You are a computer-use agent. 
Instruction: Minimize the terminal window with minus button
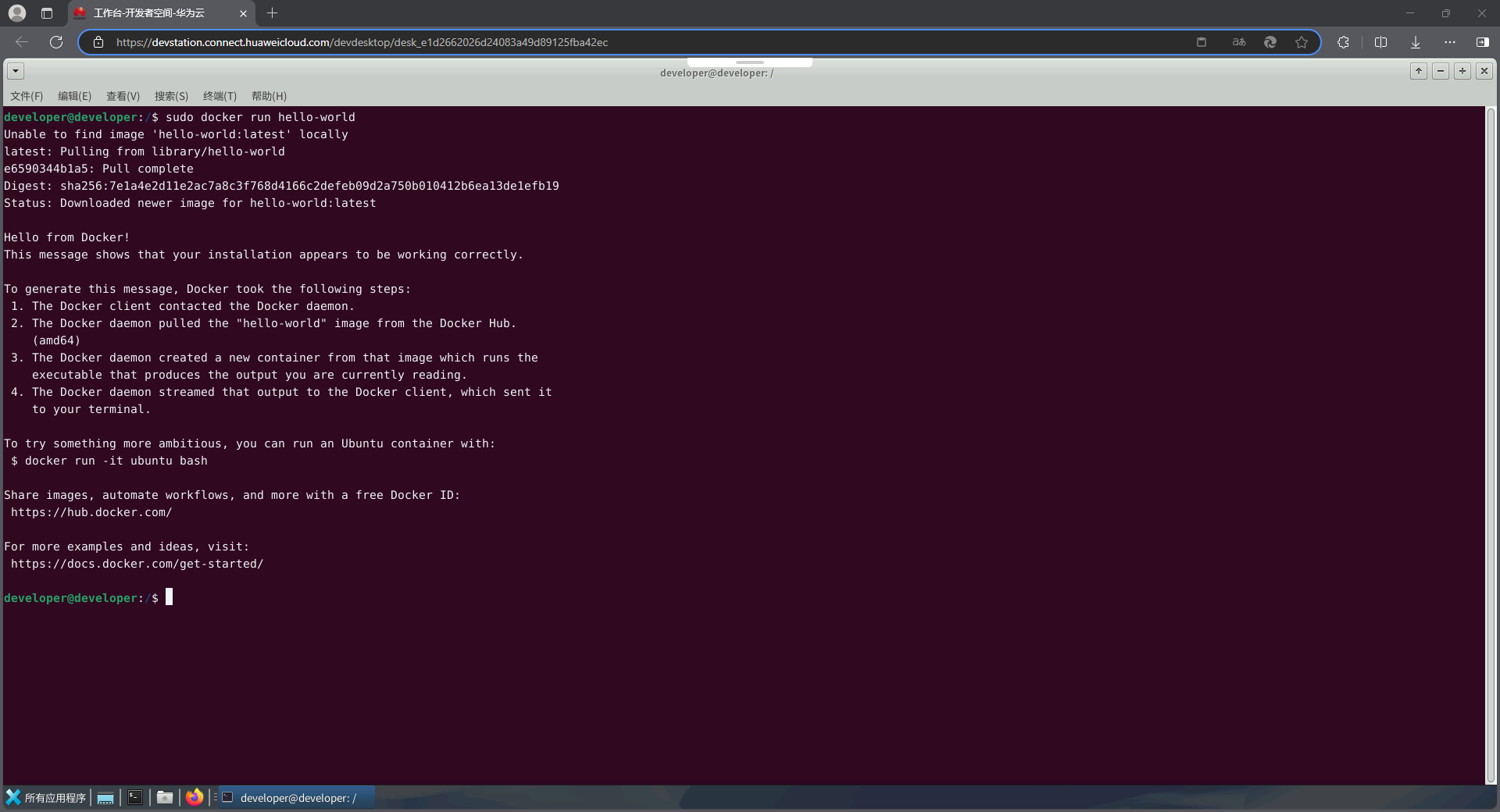[x=1441, y=71]
